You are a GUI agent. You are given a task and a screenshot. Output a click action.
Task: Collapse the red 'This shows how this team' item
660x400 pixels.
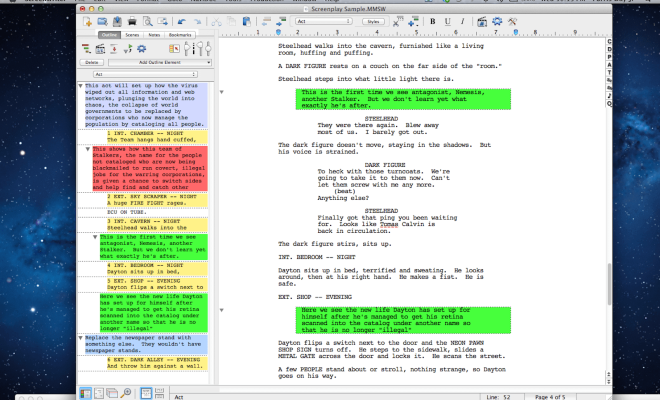pyautogui.click(x=88, y=149)
